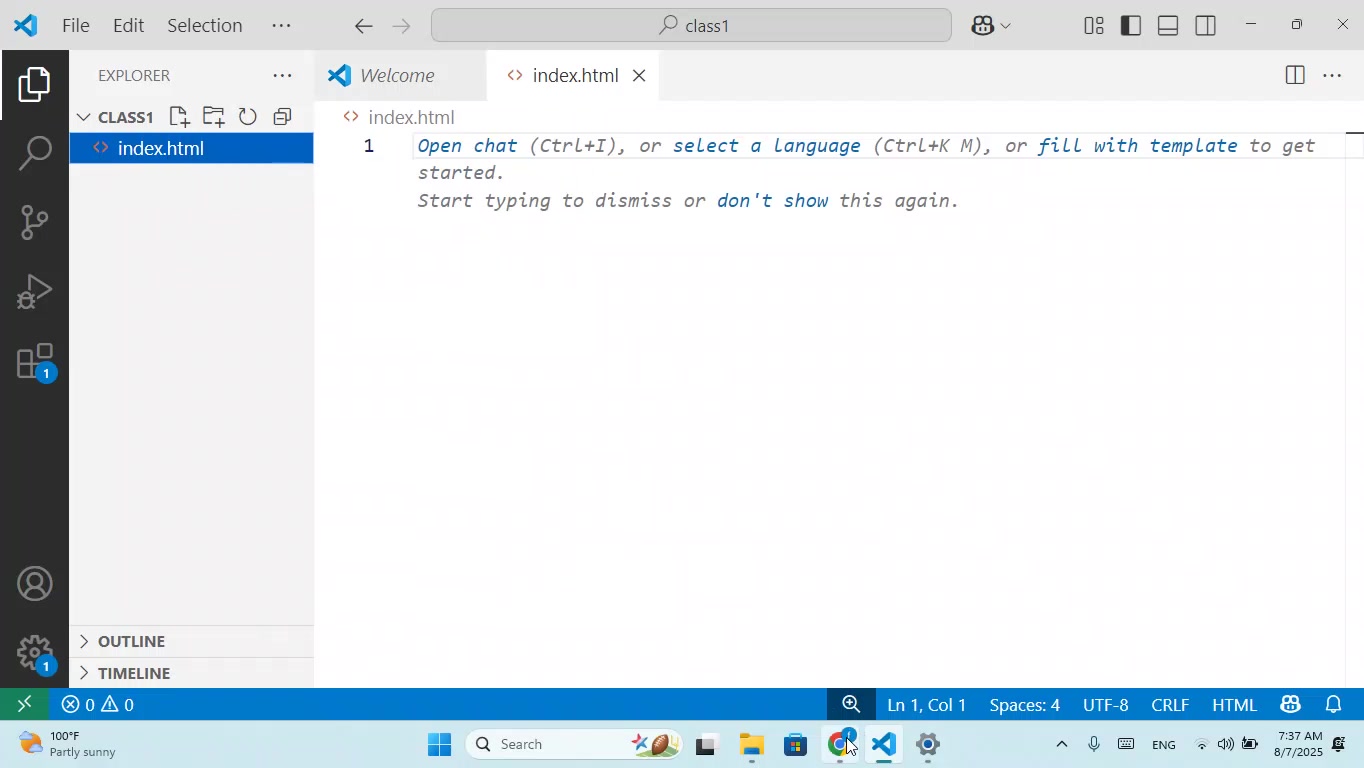Show hidden menu bar items
Viewport: 1364px width, 768px height.
pos(282,26)
